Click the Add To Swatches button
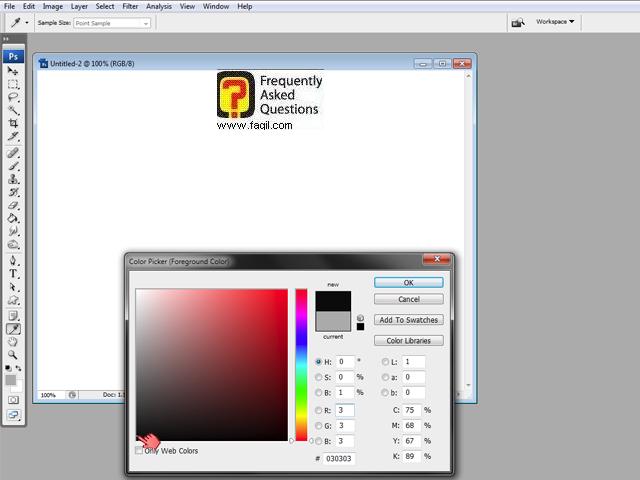The height and width of the screenshot is (480, 640). pos(408,320)
